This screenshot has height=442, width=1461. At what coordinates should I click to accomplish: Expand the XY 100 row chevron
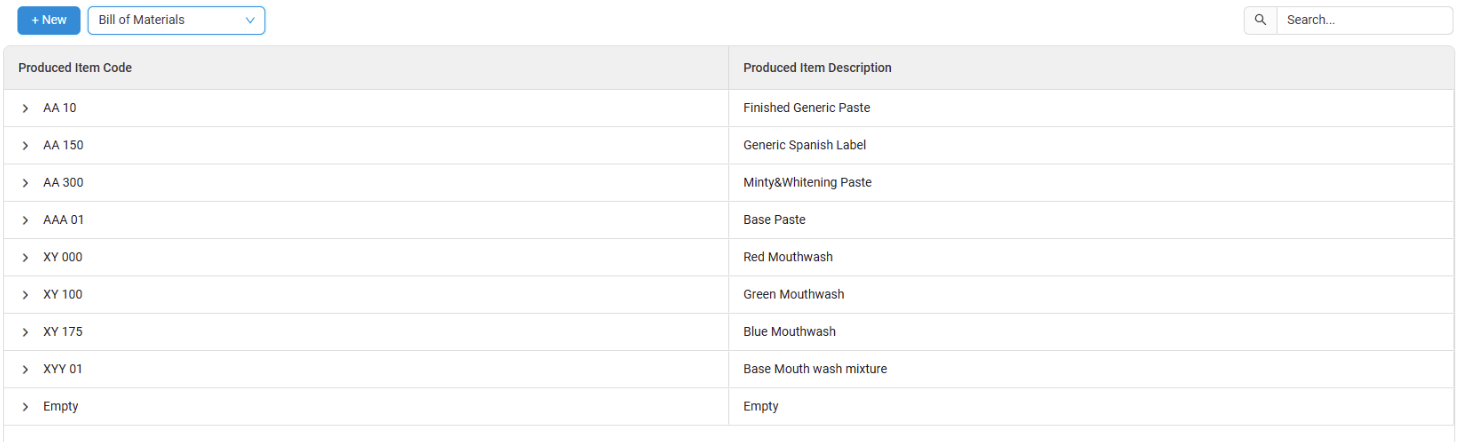tap(25, 295)
